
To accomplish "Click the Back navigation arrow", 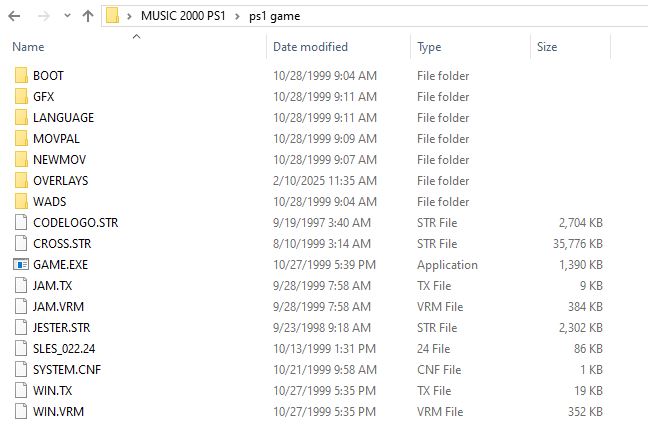I will (x=14, y=16).
